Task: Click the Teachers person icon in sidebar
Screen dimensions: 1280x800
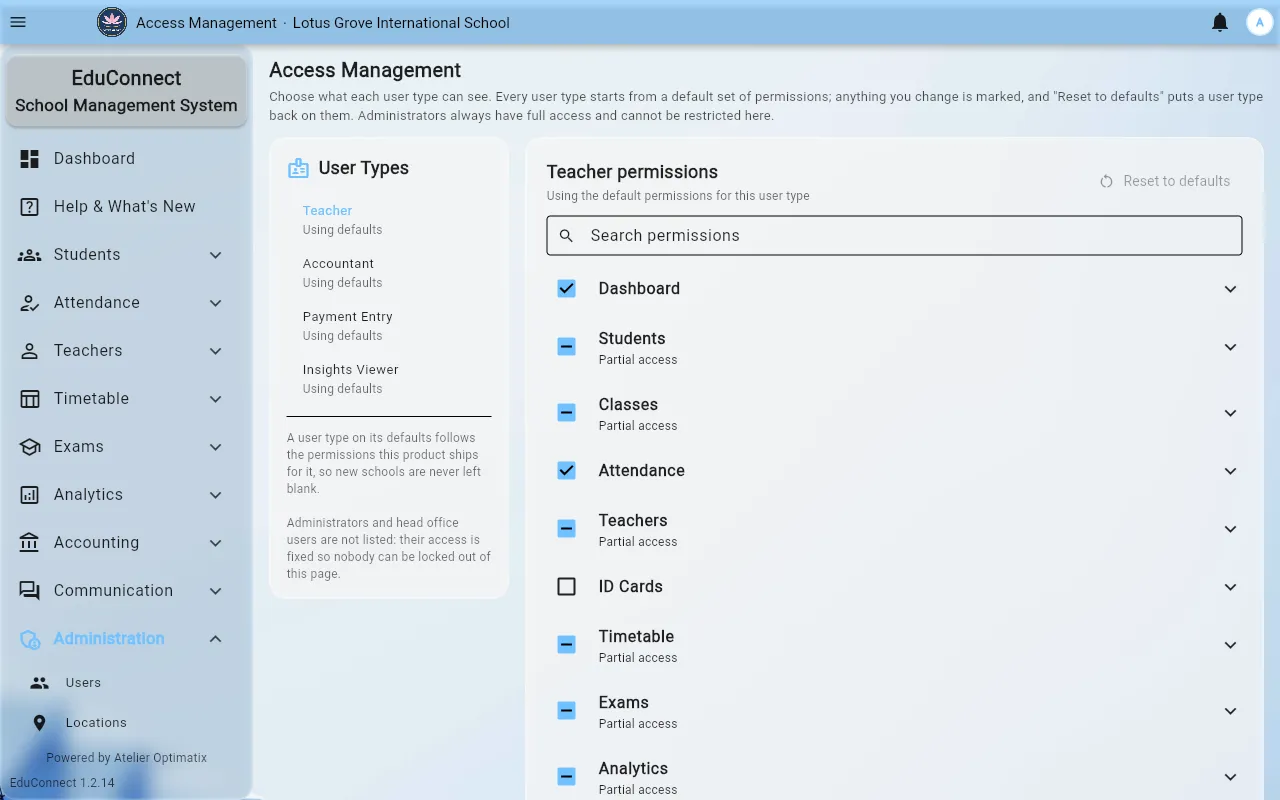Action: [30, 351]
